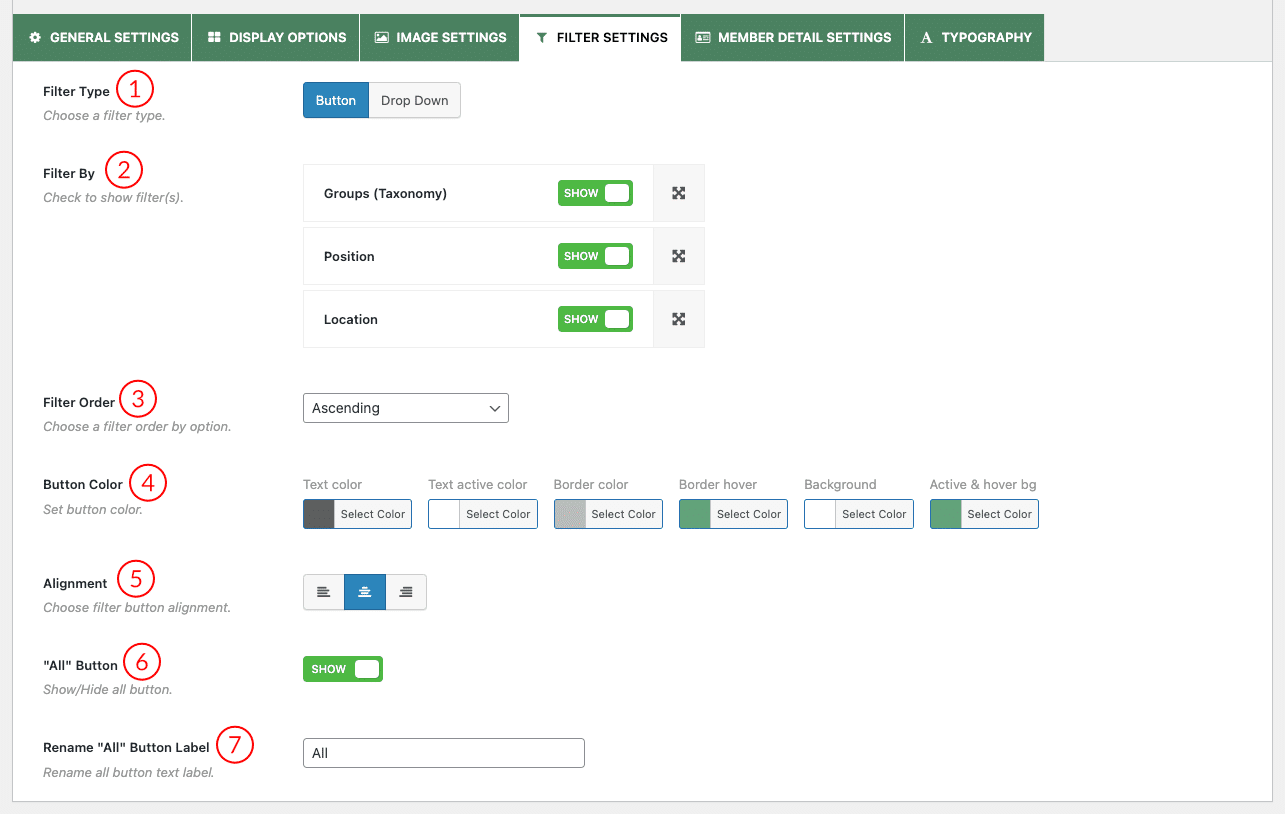Click Select Color for Background
Viewport: 1285px width, 814px height.
point(874,514)
